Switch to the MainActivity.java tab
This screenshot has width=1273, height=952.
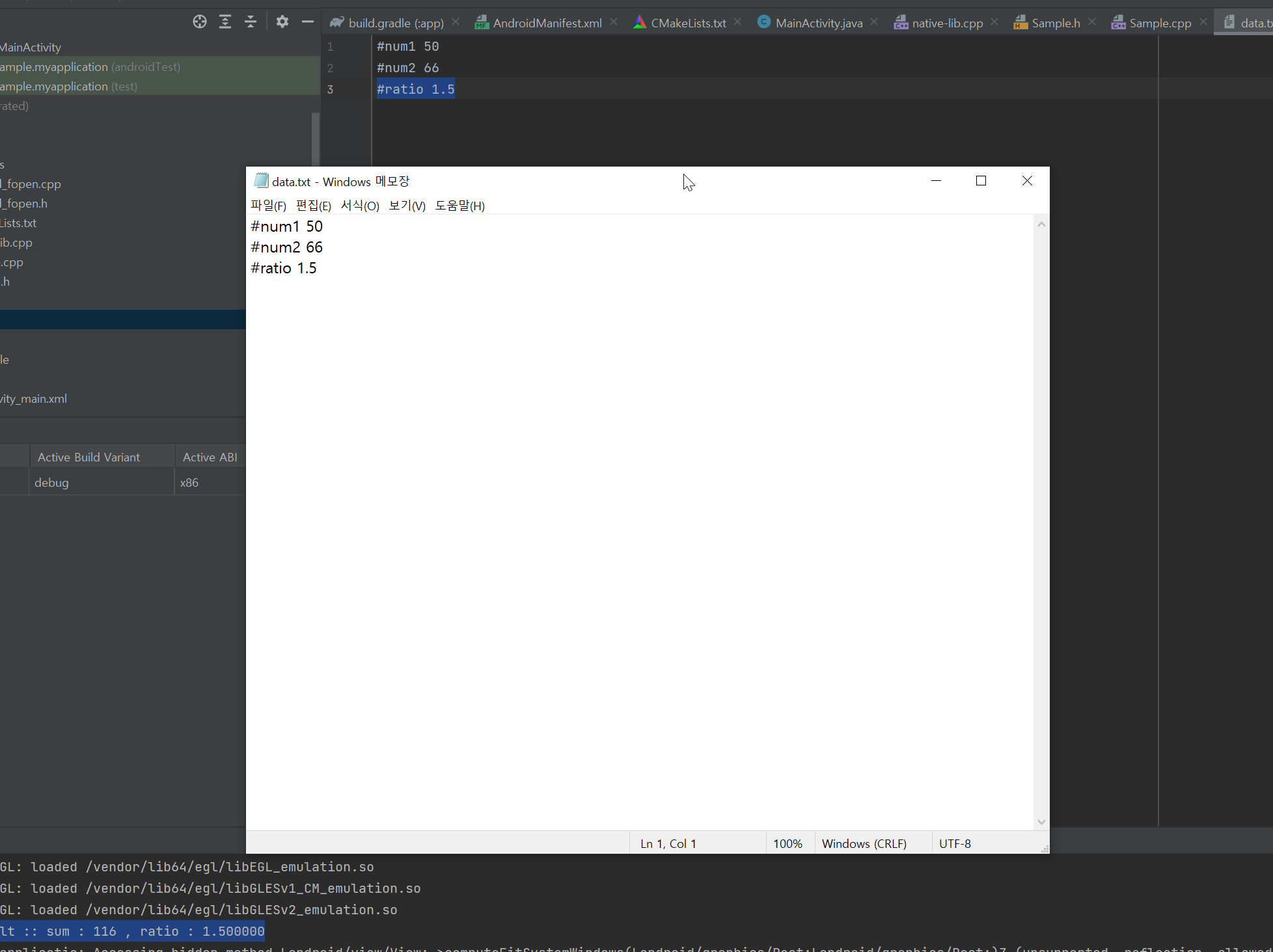tap(818, 23)
